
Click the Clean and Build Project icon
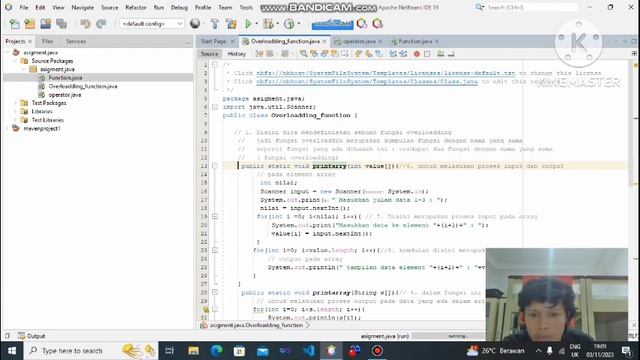tap(231, 24)
